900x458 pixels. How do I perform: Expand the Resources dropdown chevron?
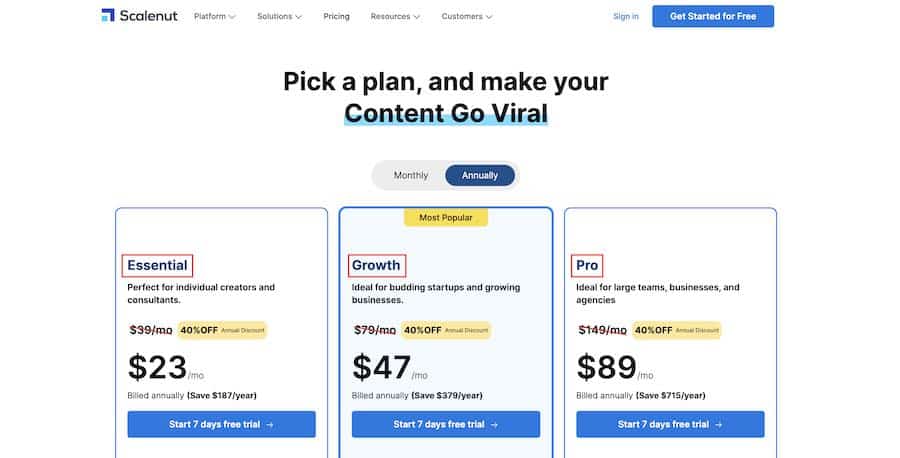coord(416,17)
